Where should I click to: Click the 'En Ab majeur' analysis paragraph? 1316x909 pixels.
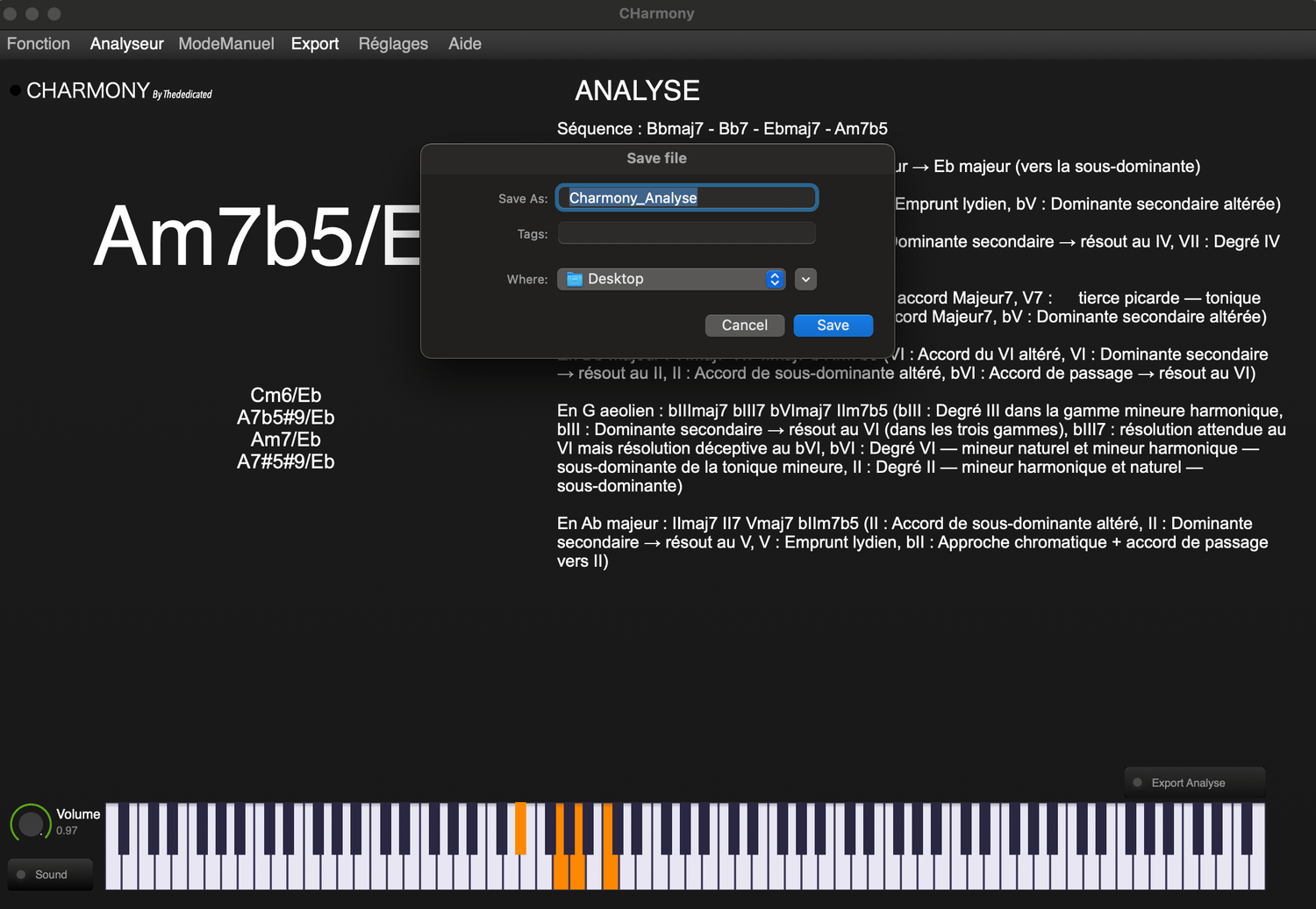tap(912, 542)
